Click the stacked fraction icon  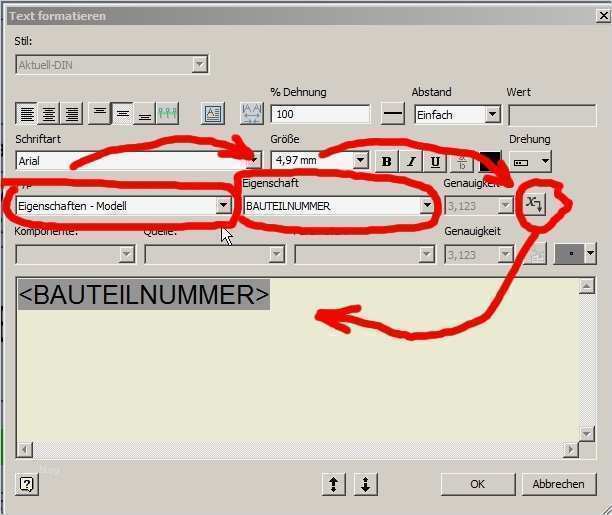[462, 161]
